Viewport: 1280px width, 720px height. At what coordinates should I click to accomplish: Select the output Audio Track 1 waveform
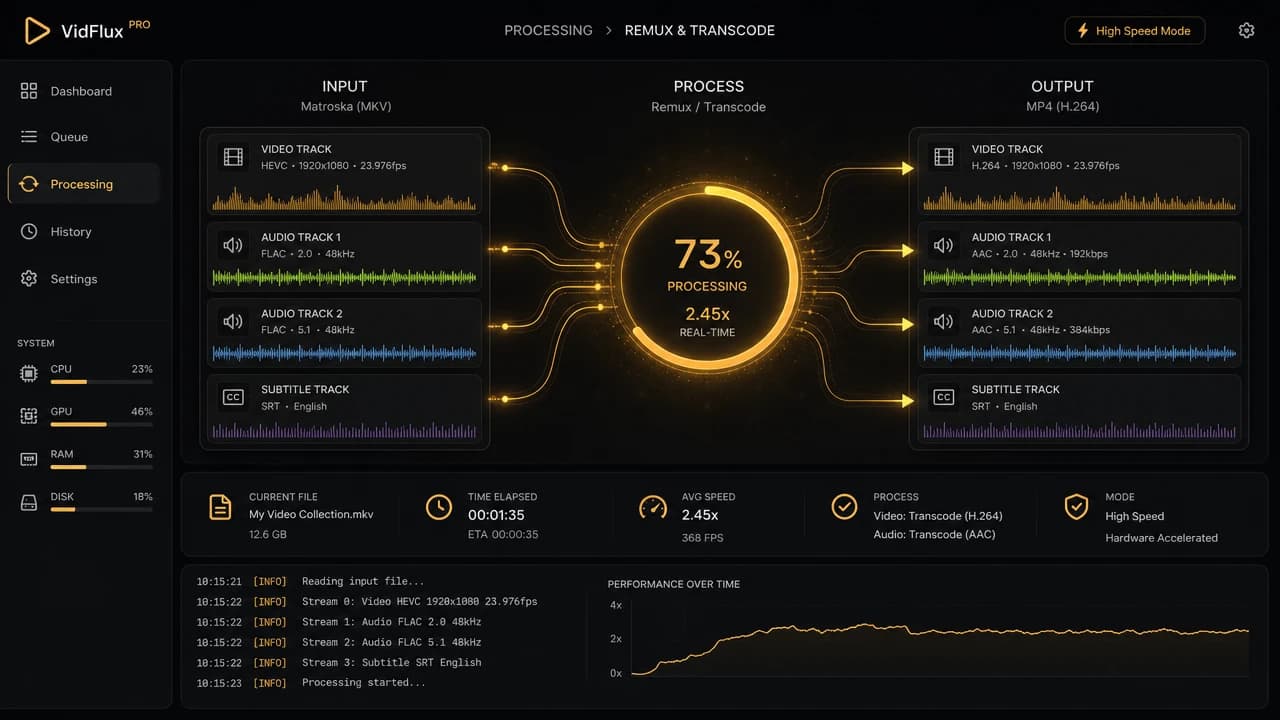1080,277
